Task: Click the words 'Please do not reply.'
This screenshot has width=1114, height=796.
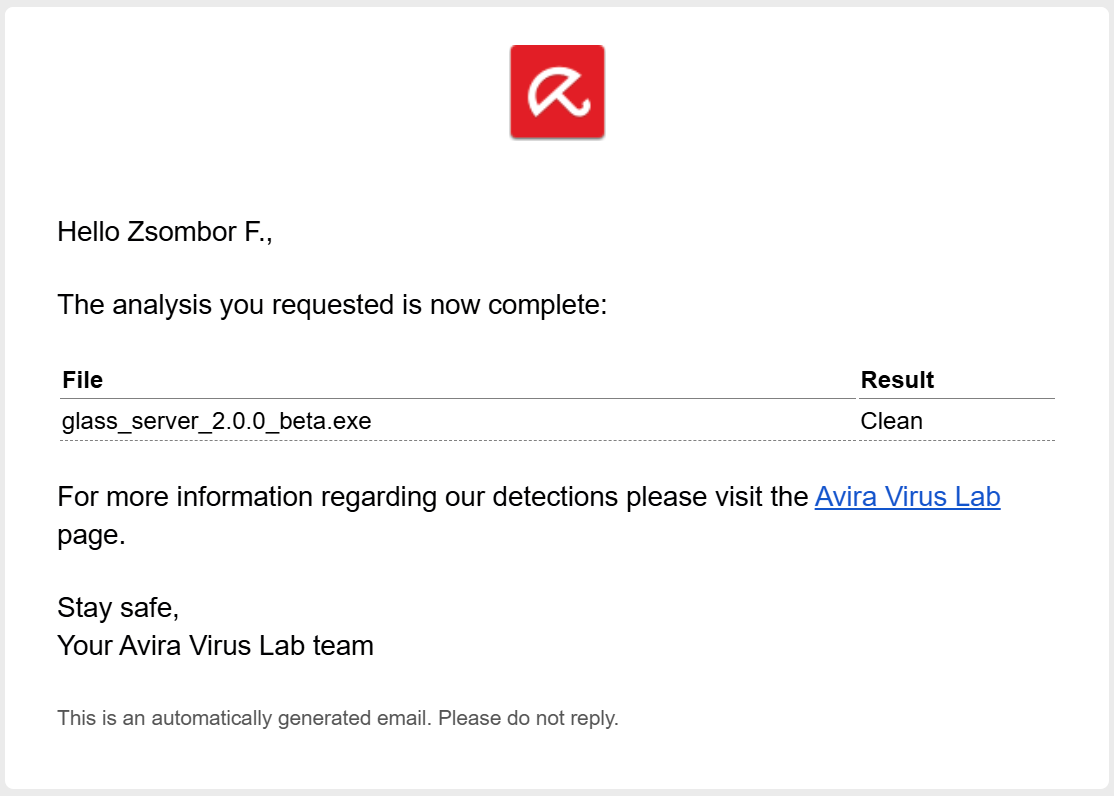Action: [528, 718]
